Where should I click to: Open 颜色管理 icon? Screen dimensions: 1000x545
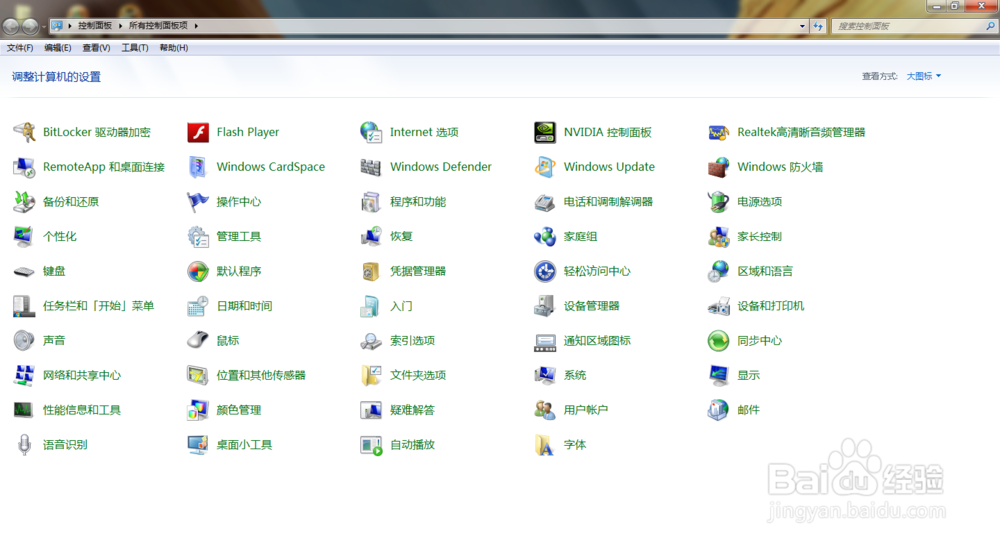click(x=198, y=410)
